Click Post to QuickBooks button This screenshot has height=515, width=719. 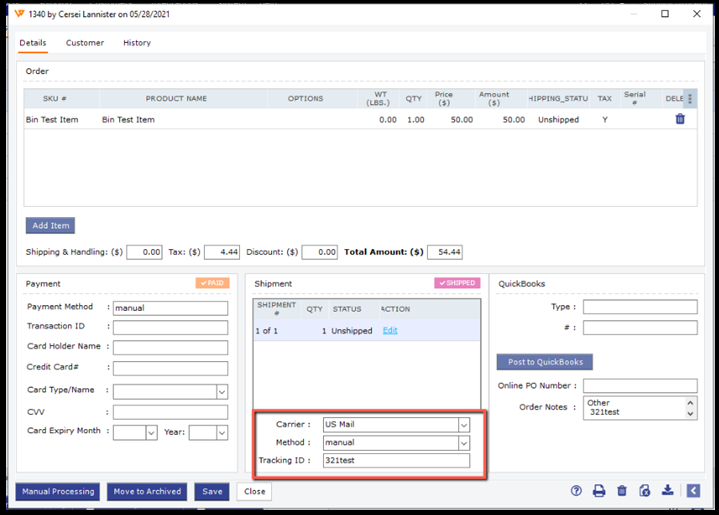pyautogui.click(x=545, y=362)
